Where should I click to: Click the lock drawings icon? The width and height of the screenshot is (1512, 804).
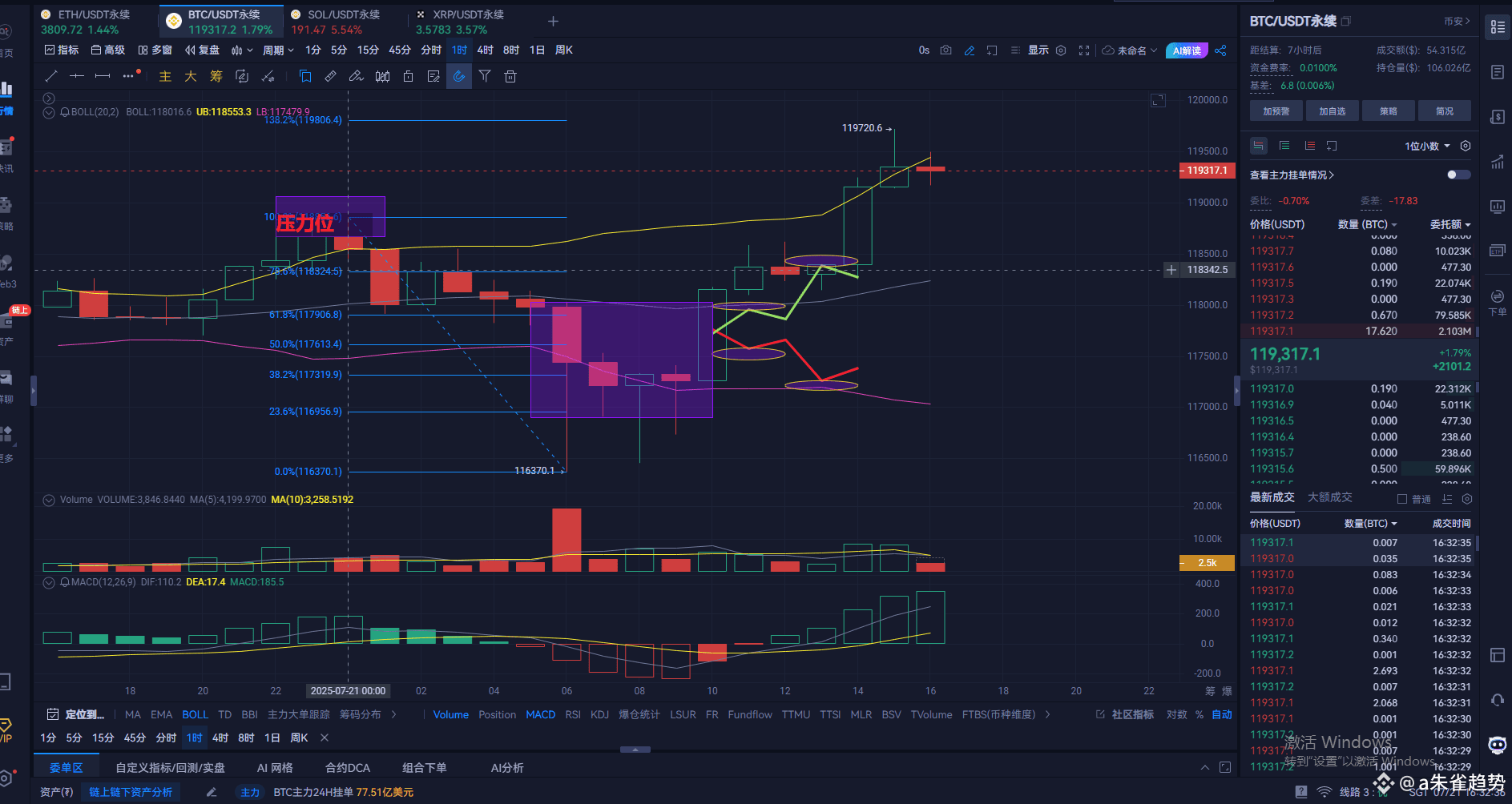pyautogui.click(x=408, y=76)
